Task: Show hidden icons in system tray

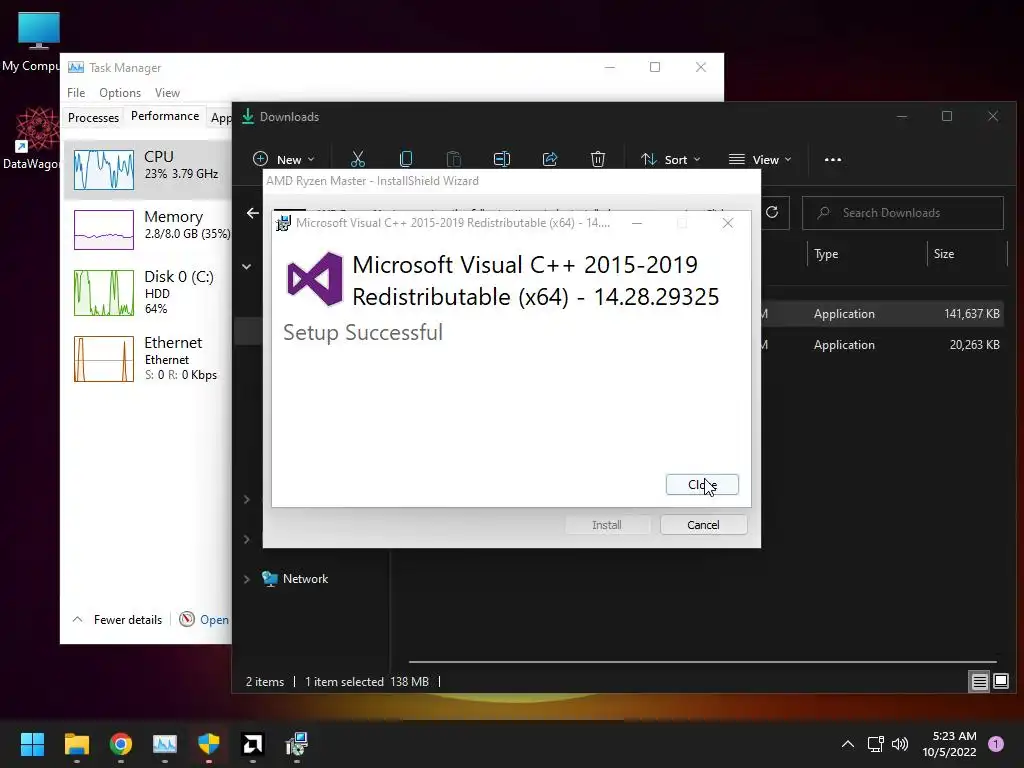Action: click(848, 744)
